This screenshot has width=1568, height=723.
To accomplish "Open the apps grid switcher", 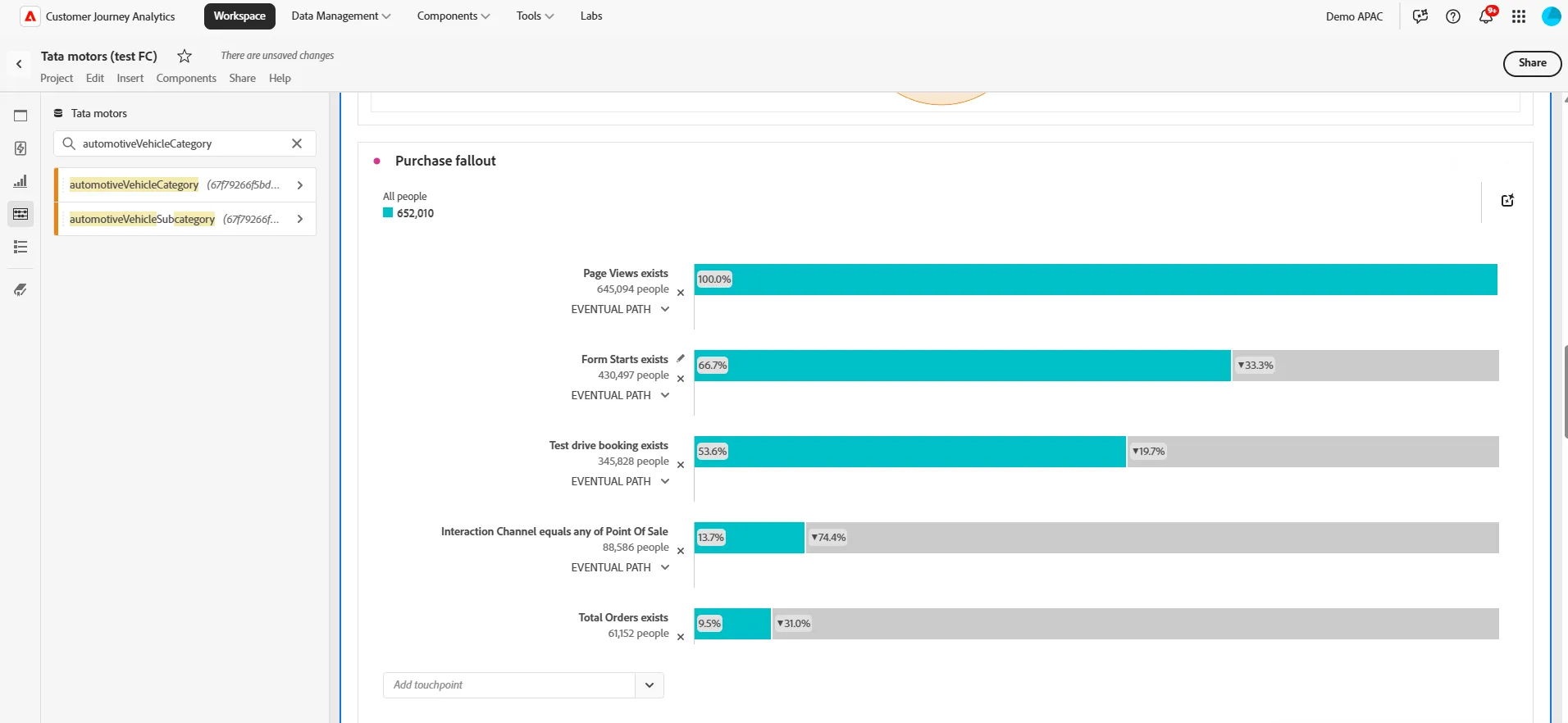I will click(x=1519, y=16).
